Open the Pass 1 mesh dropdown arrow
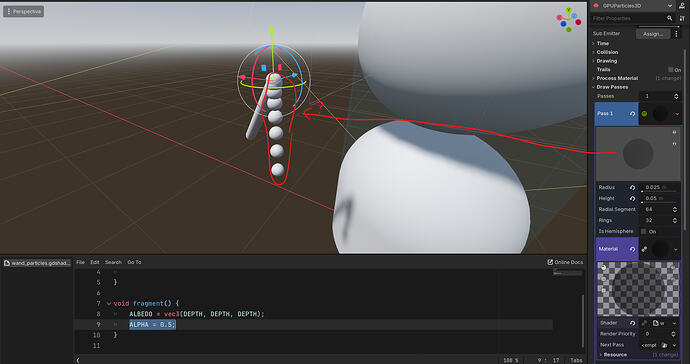690x364 pixels. pos(677,114)
